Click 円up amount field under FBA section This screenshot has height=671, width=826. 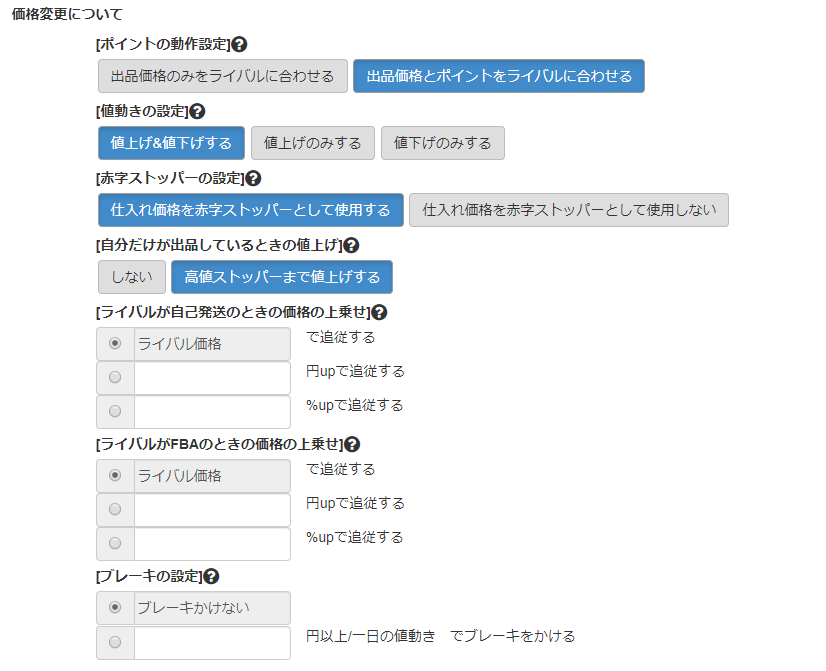click(212, 509)
